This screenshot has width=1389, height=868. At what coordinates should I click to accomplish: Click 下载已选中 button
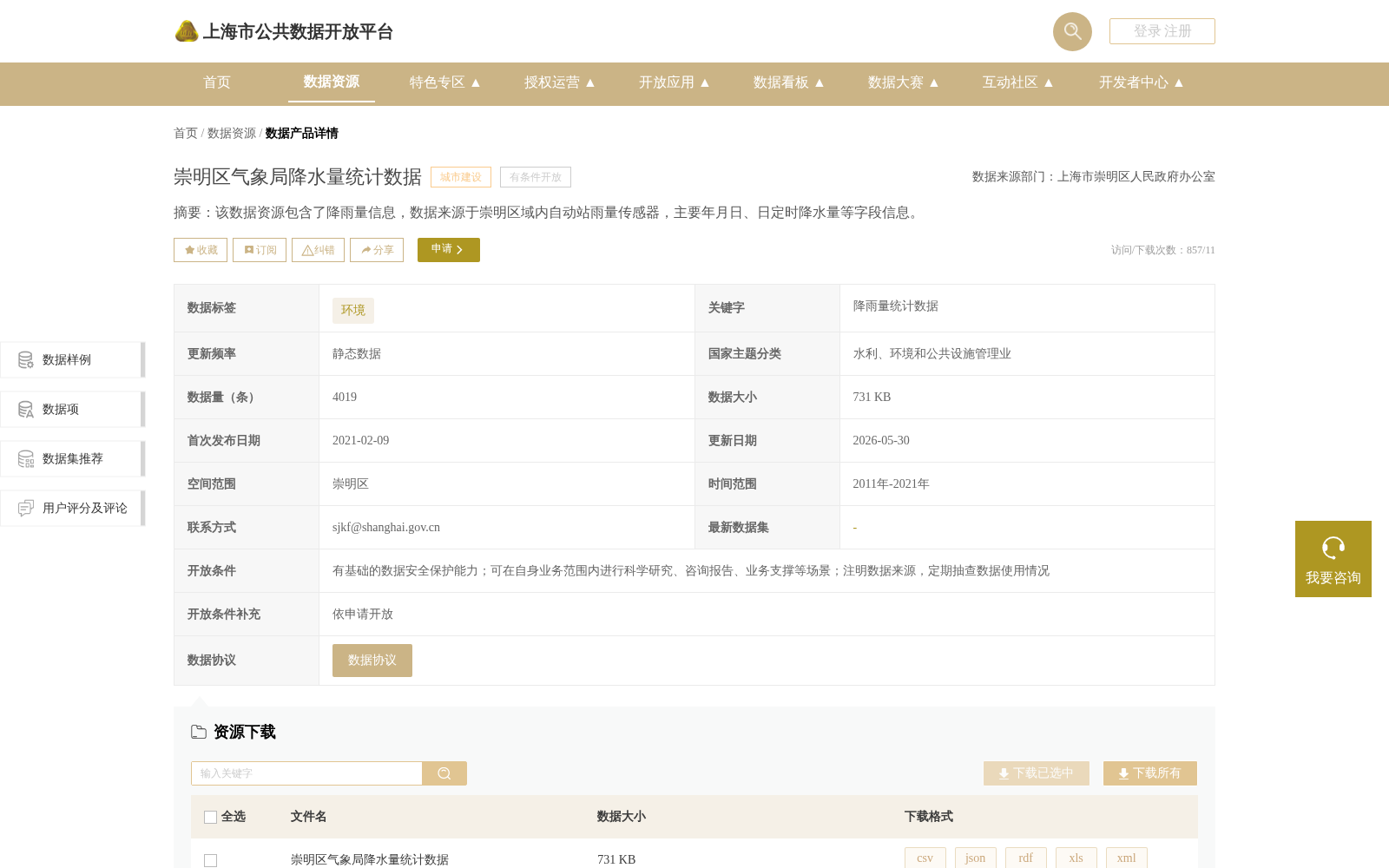point(1037,773)
